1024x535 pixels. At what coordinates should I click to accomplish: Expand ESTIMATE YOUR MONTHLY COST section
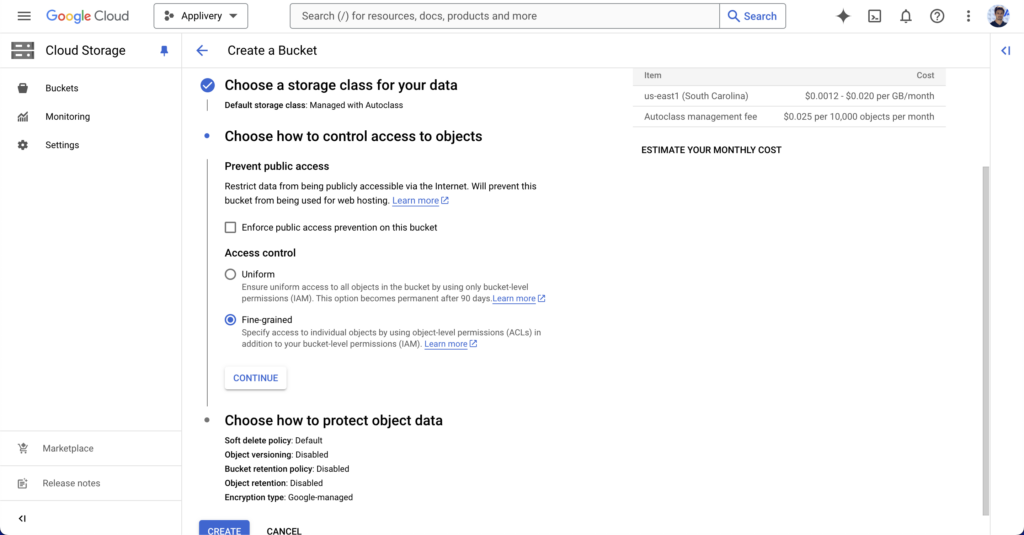(x=711, y=150)
